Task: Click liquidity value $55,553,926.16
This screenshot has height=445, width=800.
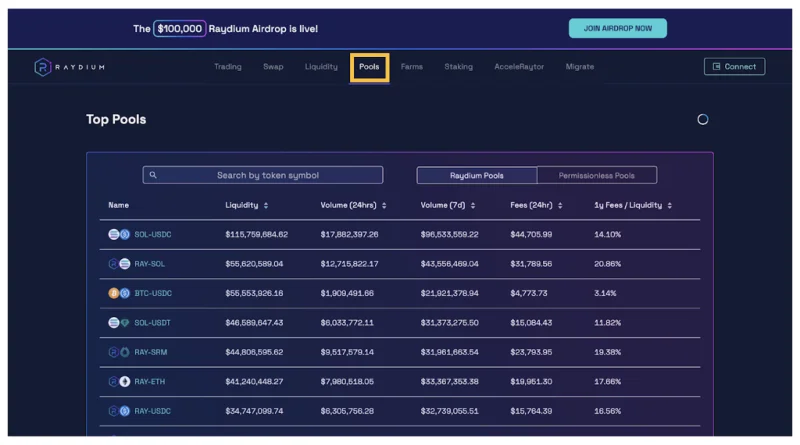Action: [x=254, y=293]
